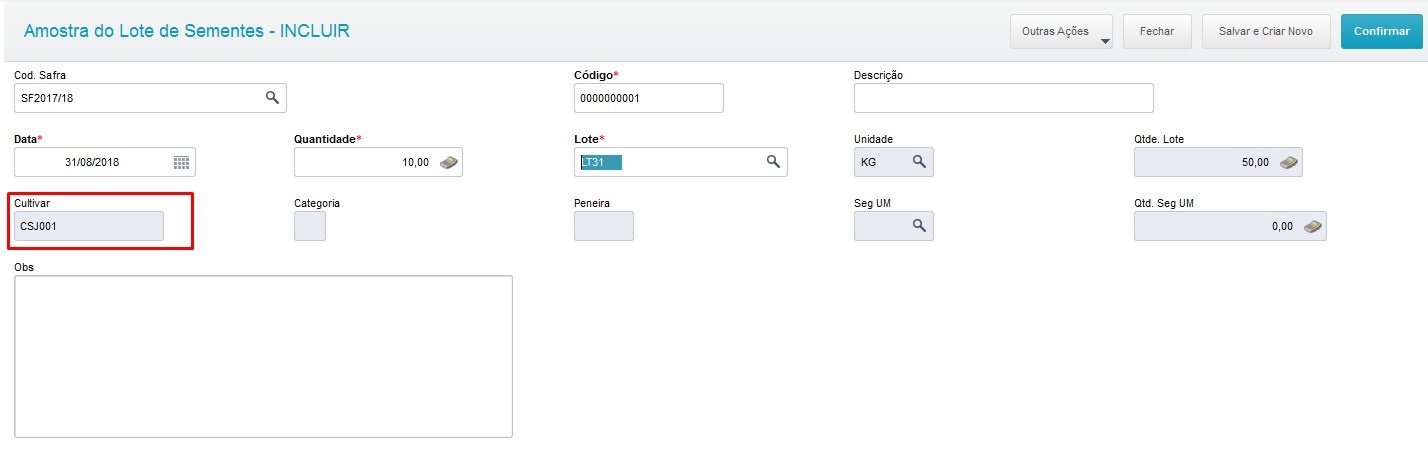Click Salvar e Criar Novo button
The image size is (1428, 464).
(x=1265, y=31)
